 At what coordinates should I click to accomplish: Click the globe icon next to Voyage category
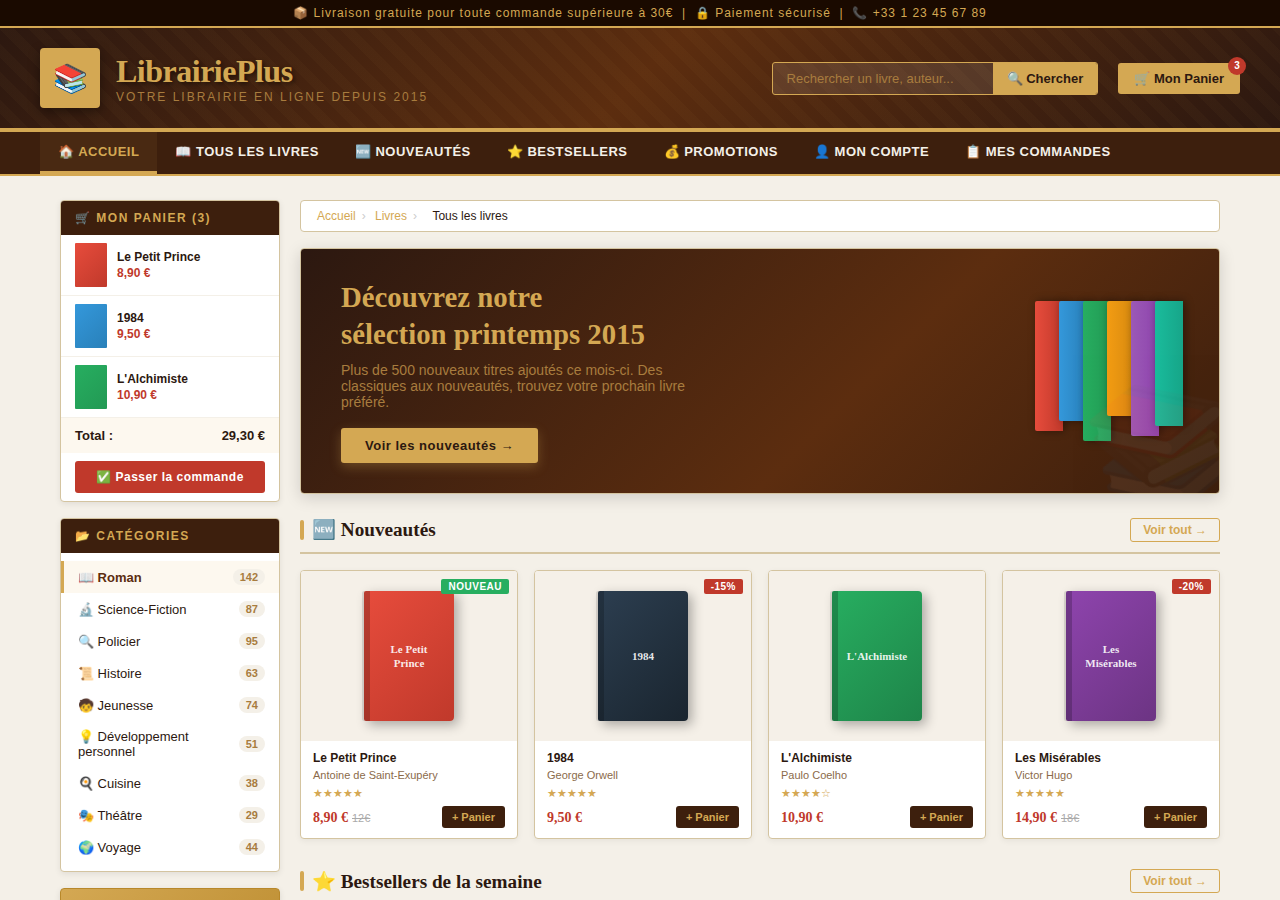tap(87, 847)
